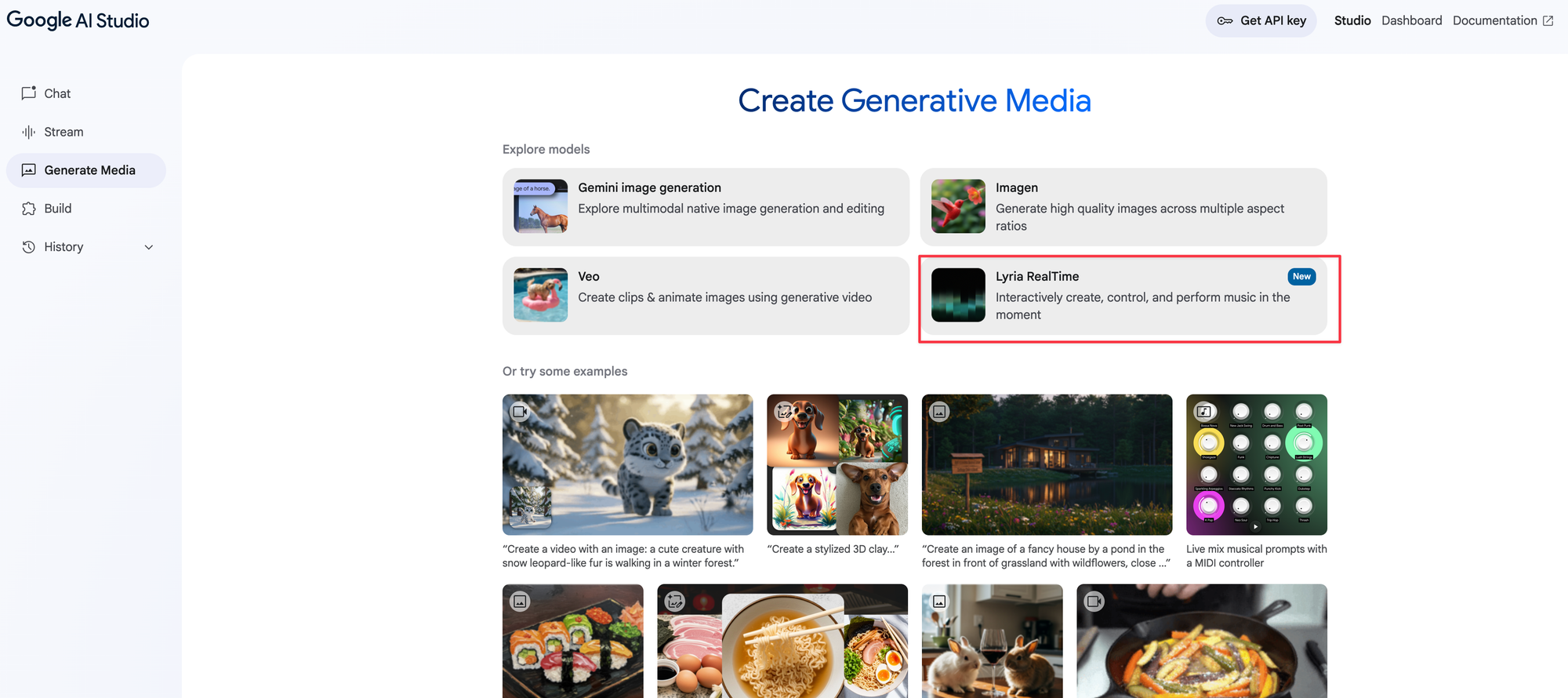This screenshot has width=1568, height=698.
Task: Open the stylized 3D clay dachshund example
Action: point(837,464)
